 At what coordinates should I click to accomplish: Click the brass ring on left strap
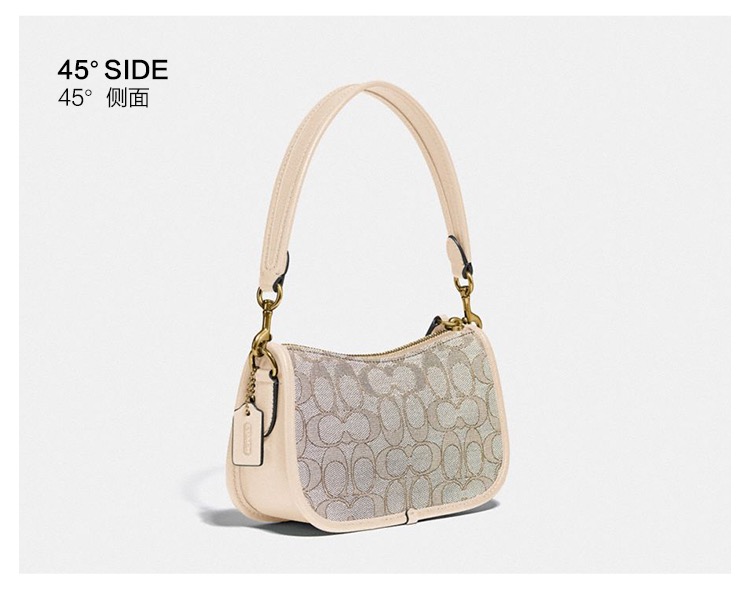pos(269,293)
